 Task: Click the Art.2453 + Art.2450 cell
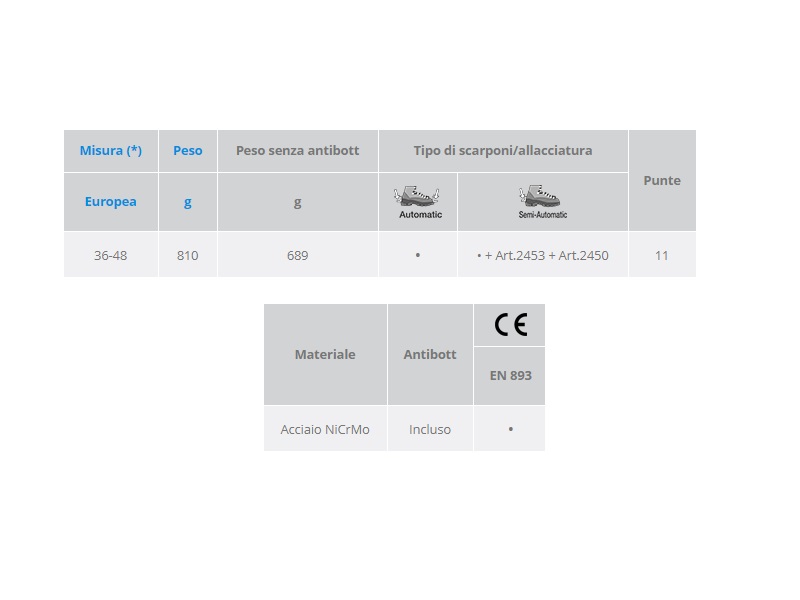(543, 255)
